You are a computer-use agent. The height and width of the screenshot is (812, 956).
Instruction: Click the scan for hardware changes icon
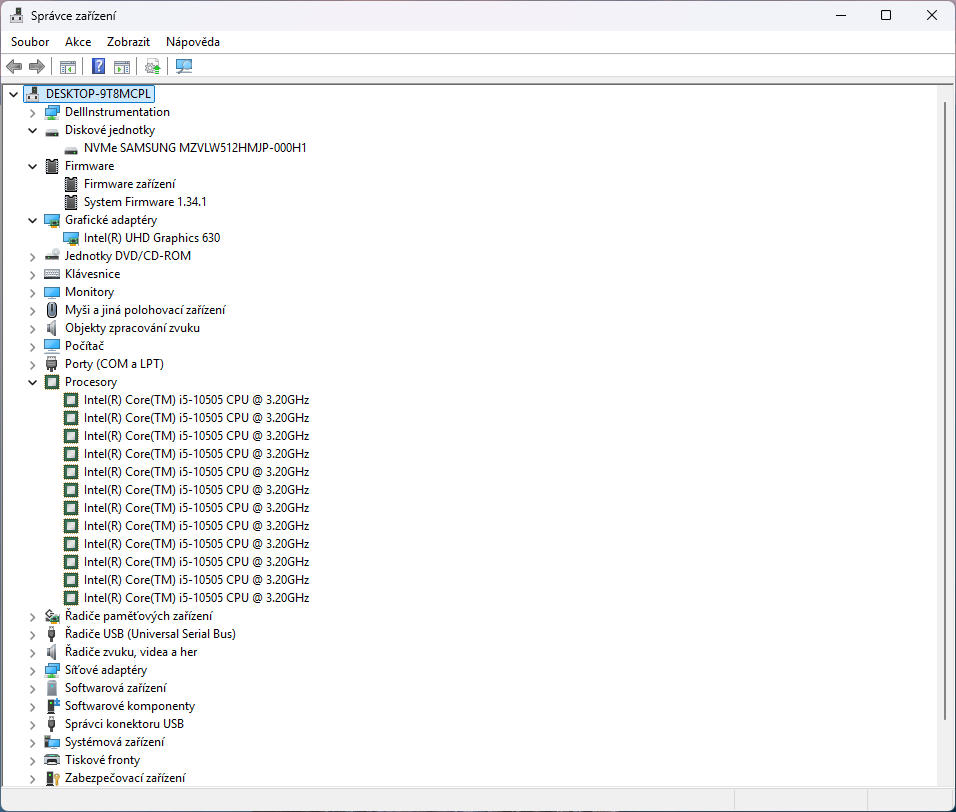click(184, 67)
